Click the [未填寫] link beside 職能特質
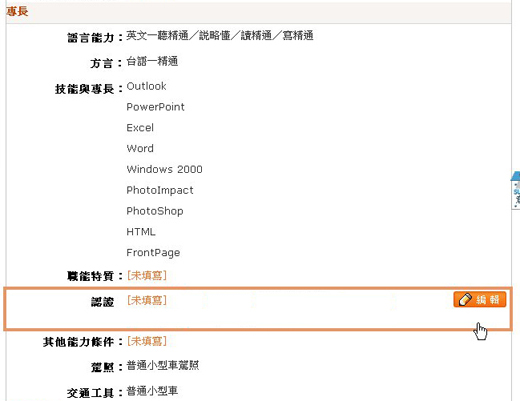This screenshot has width=520, height=401. (147, 275)
